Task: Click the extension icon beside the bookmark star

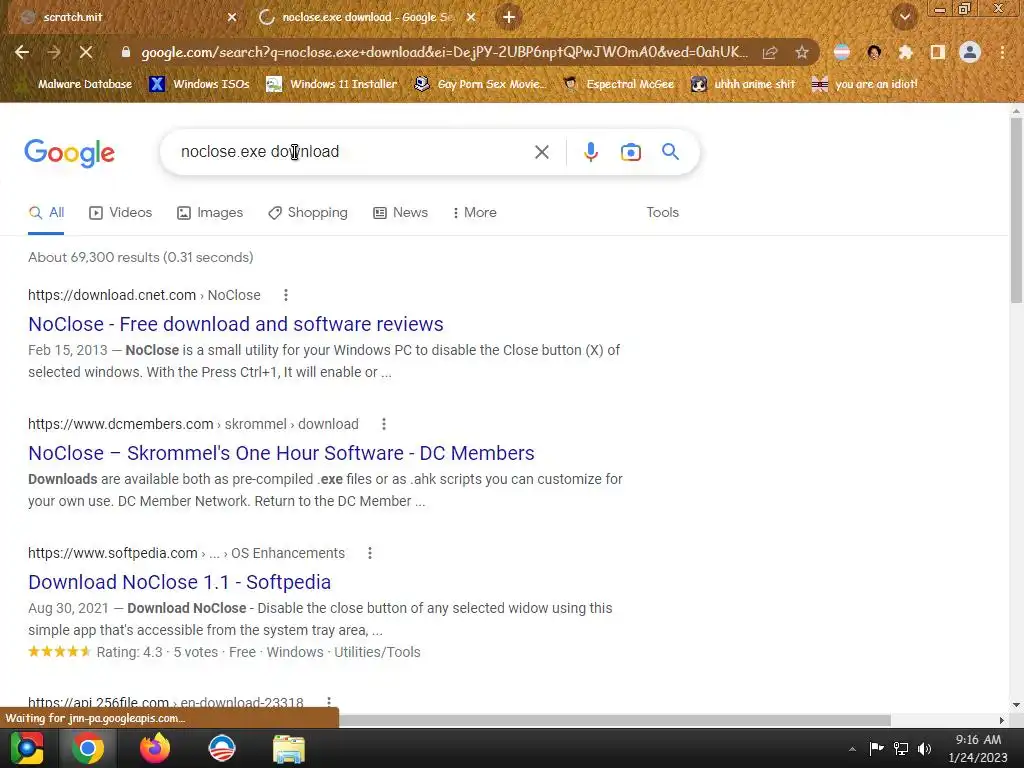Action: (842, 52)
